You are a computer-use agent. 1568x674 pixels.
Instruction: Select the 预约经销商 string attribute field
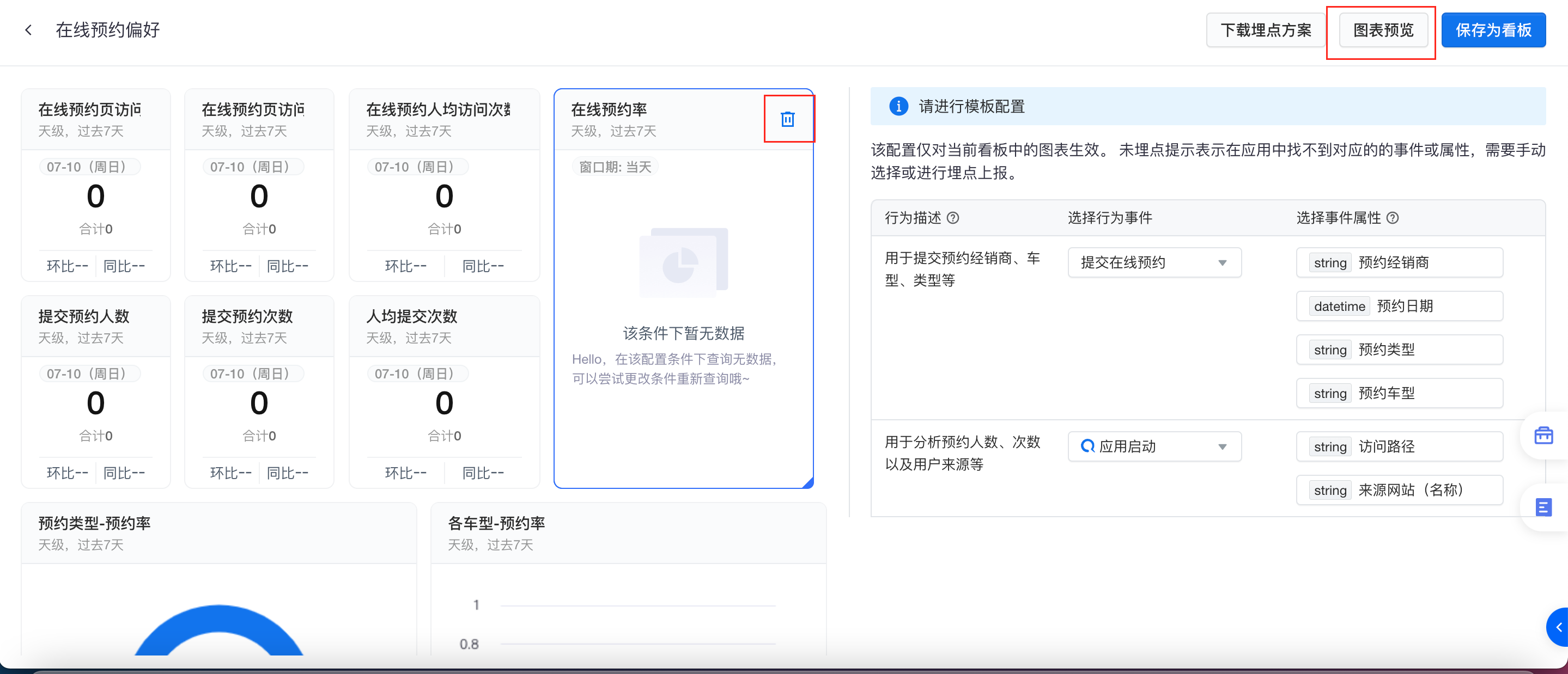coord(1399,263)
